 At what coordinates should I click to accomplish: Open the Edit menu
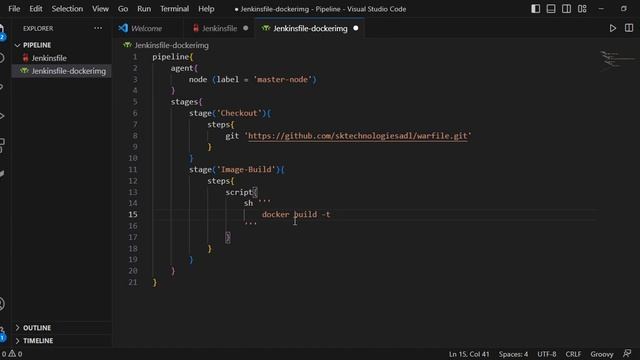coord(36,9)
